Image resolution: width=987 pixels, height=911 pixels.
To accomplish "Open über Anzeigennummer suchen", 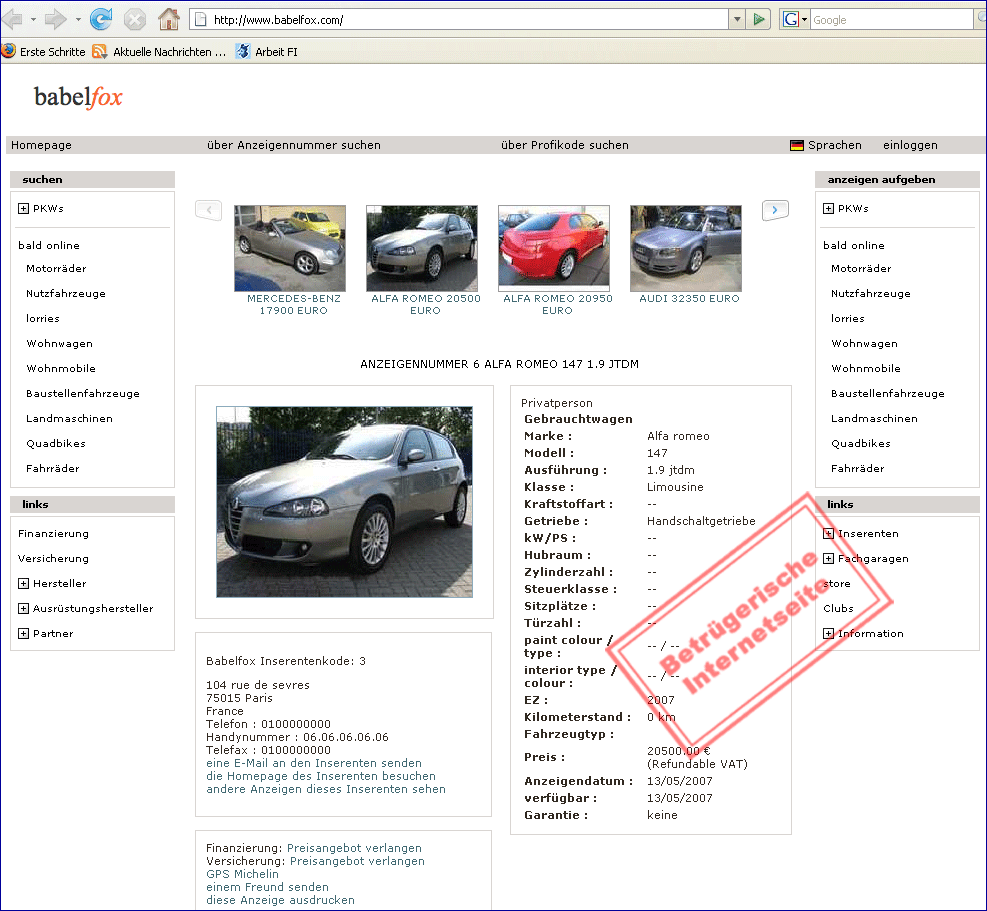I will tap(294, 145).
